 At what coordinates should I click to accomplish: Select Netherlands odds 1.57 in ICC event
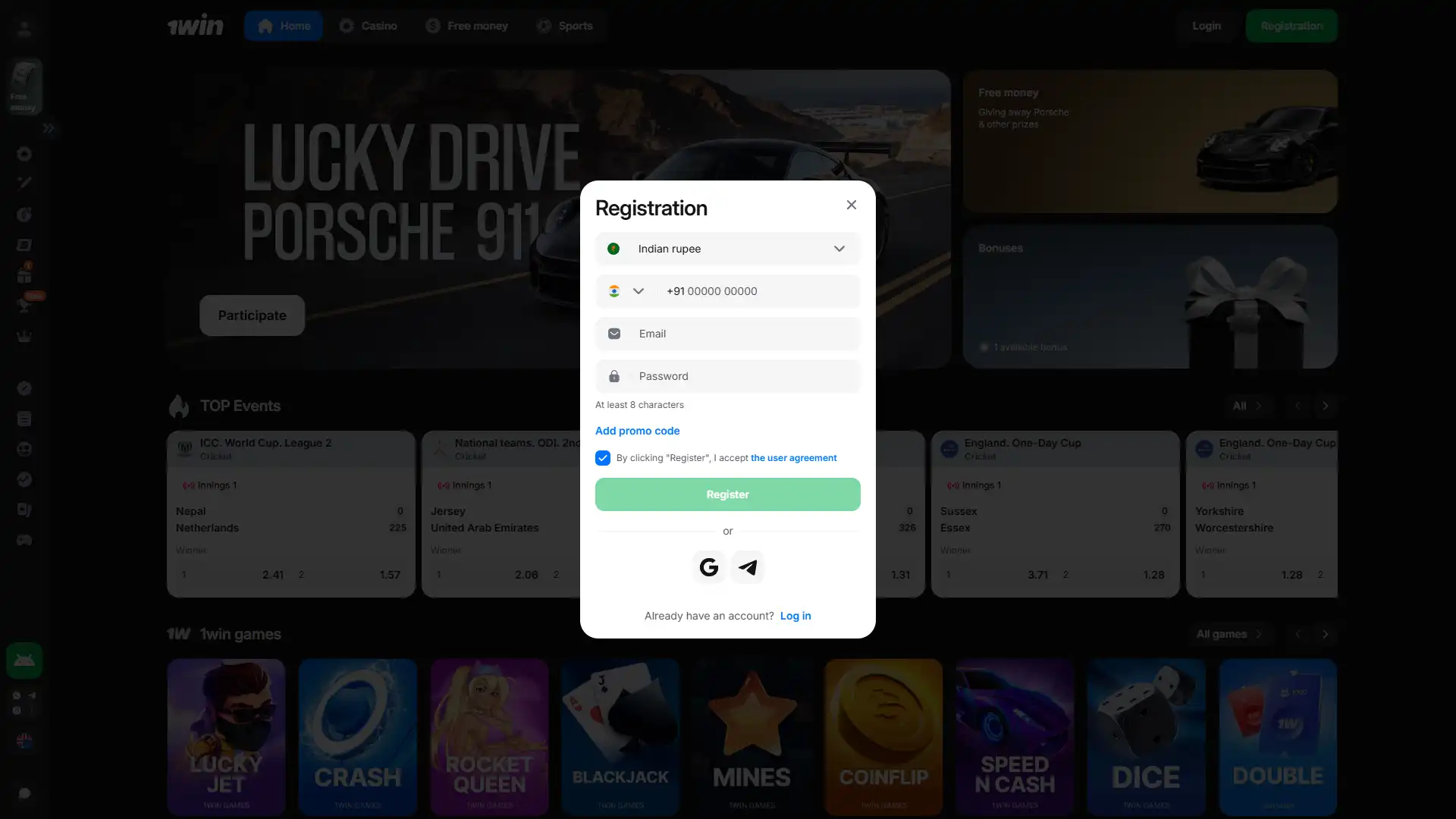tap(350, 575)
